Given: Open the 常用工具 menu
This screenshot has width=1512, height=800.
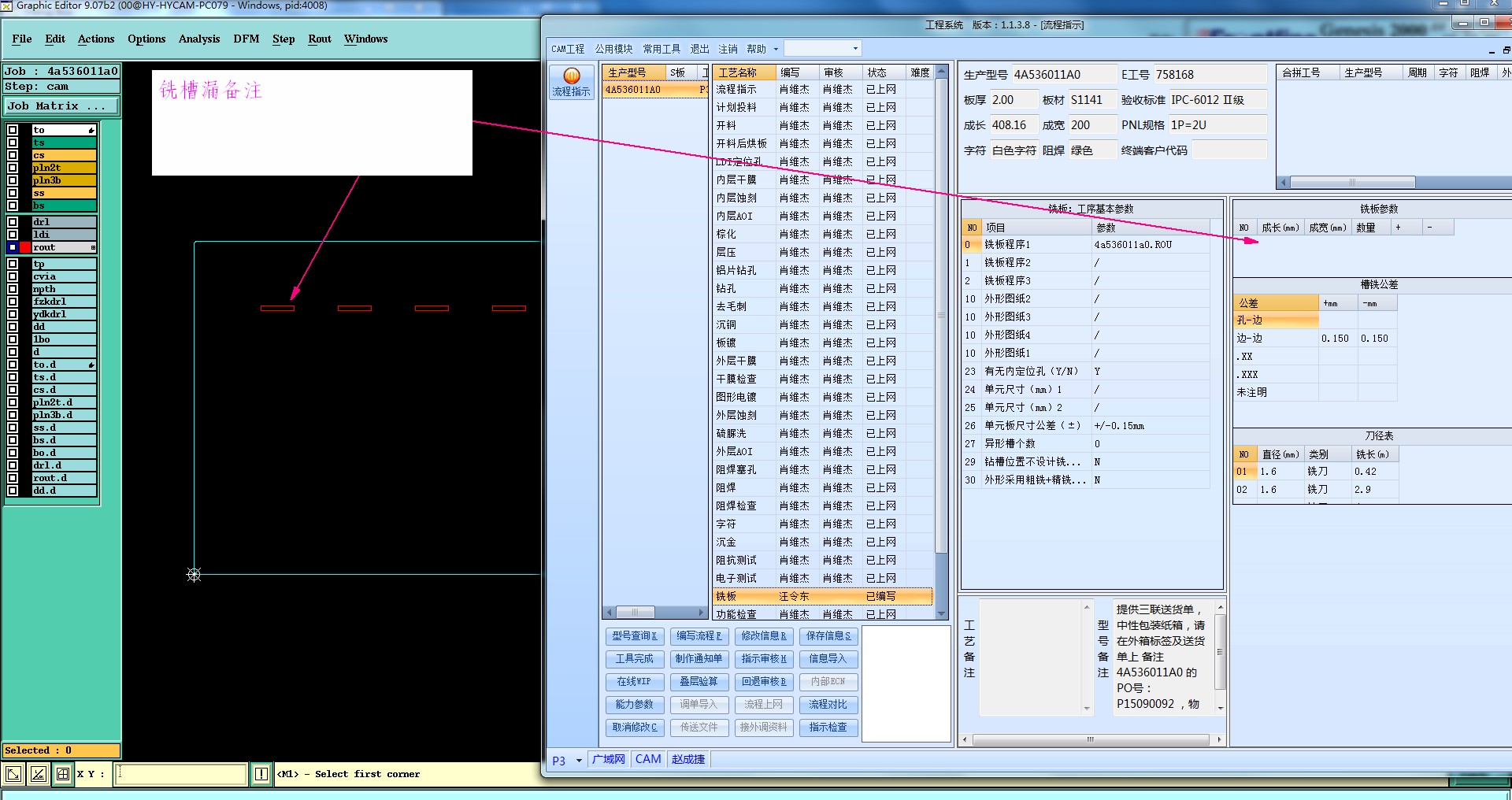Looking at the screenshot, I should 661,49.
